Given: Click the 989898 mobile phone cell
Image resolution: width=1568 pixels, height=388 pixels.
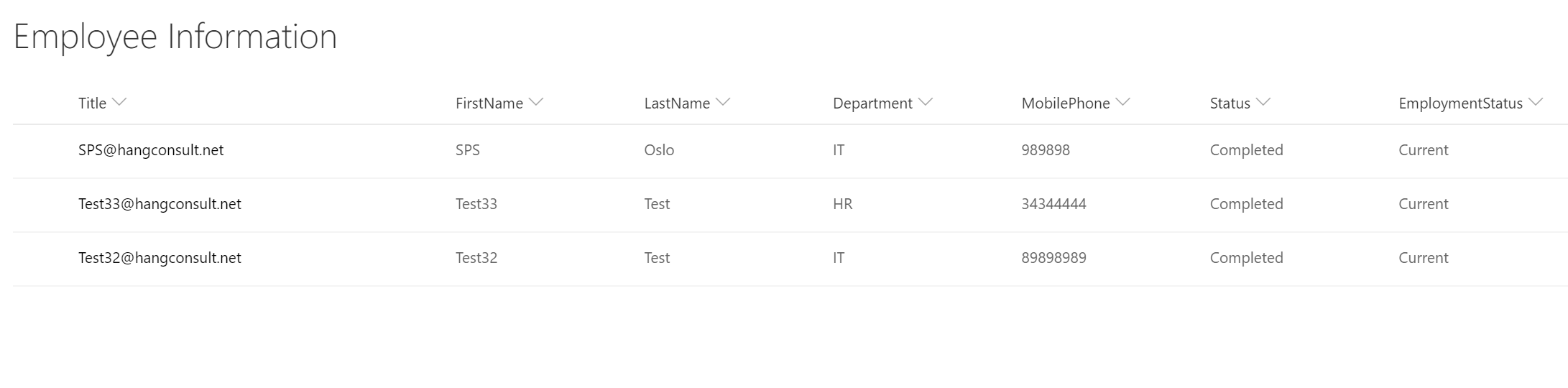Looking at the screenshot, I should [1046, 150].
